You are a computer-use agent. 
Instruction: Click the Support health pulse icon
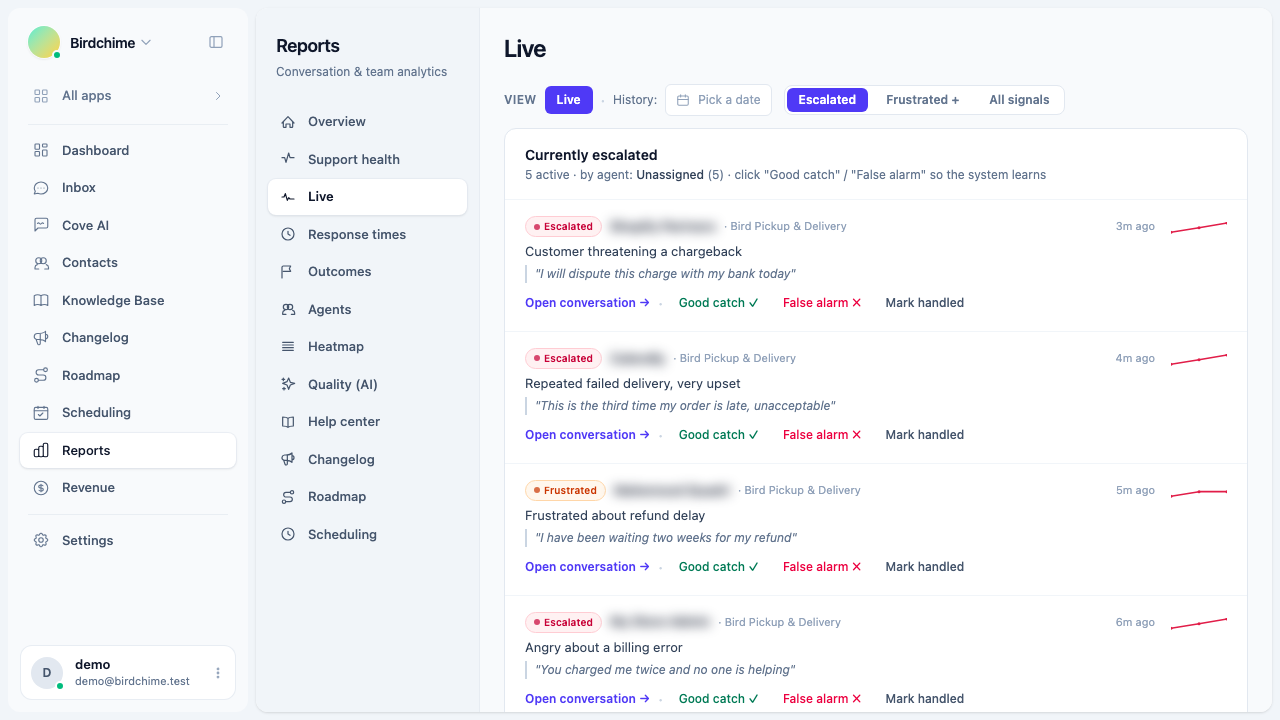(288, 159)
